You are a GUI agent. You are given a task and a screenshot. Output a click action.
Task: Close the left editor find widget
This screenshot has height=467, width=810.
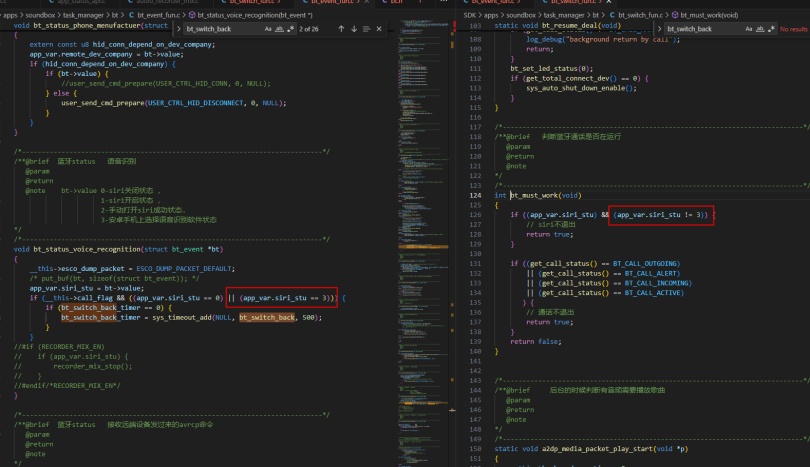379,29
